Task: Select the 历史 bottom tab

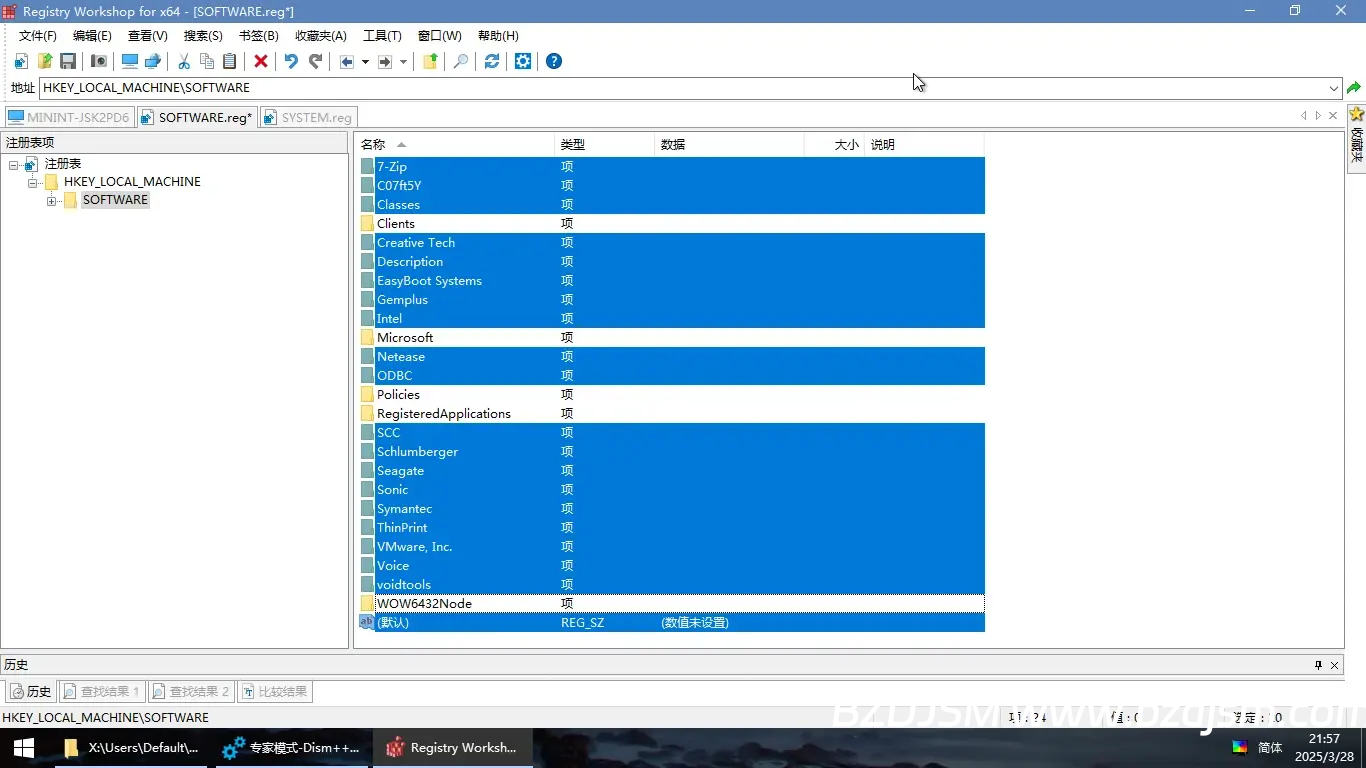Action: click(31, 691)
